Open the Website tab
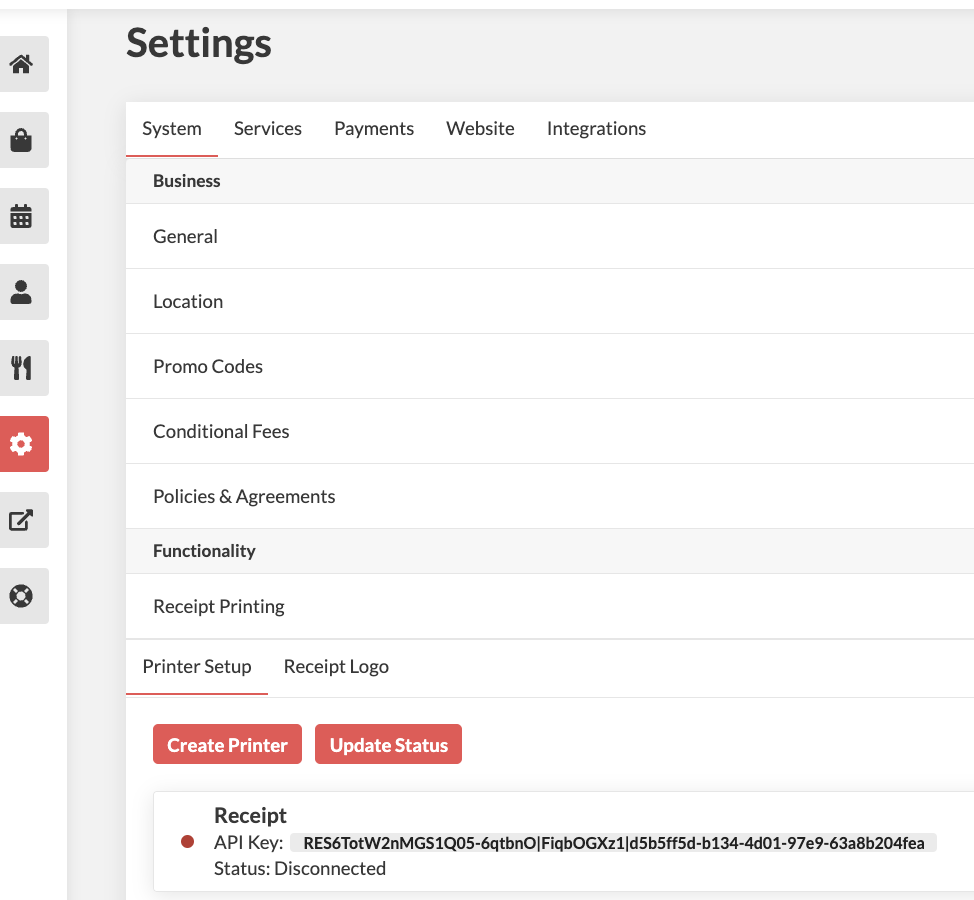The width and height of the screenshot is (974, 900). [480, 129]
